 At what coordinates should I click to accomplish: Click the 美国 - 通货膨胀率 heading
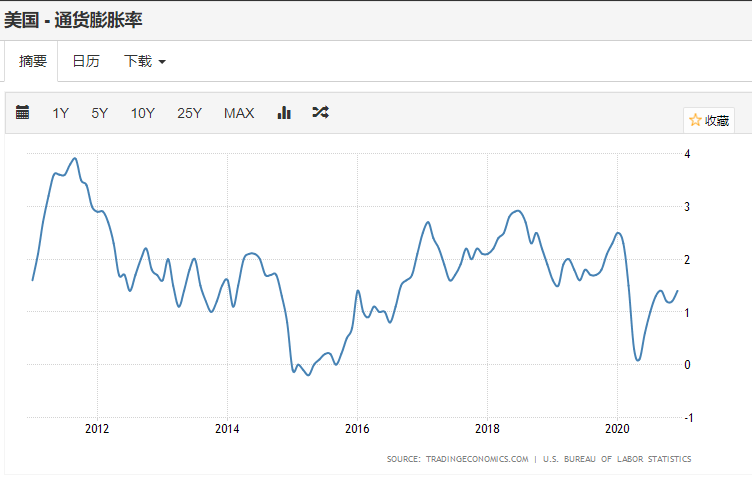coord(73,20)
